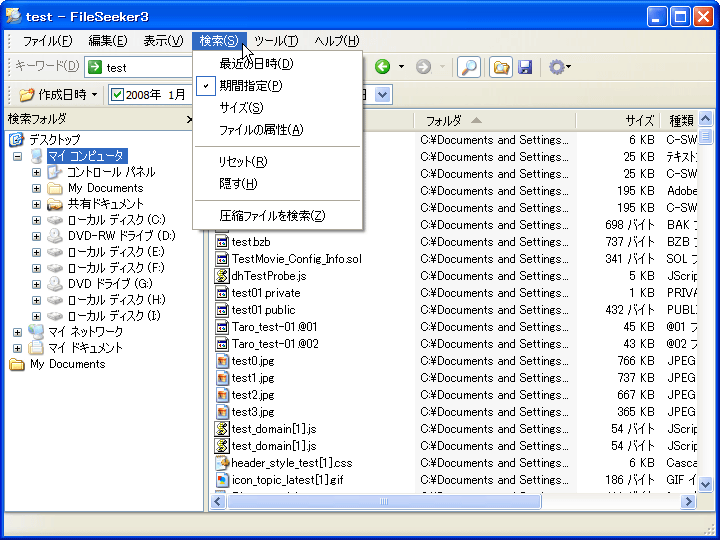Image resolution: width=720 pixels, height=540 pixels.
Task: Click the green go arrow beside keyword test
Action: pyautogui.click(x=95, y=68)
